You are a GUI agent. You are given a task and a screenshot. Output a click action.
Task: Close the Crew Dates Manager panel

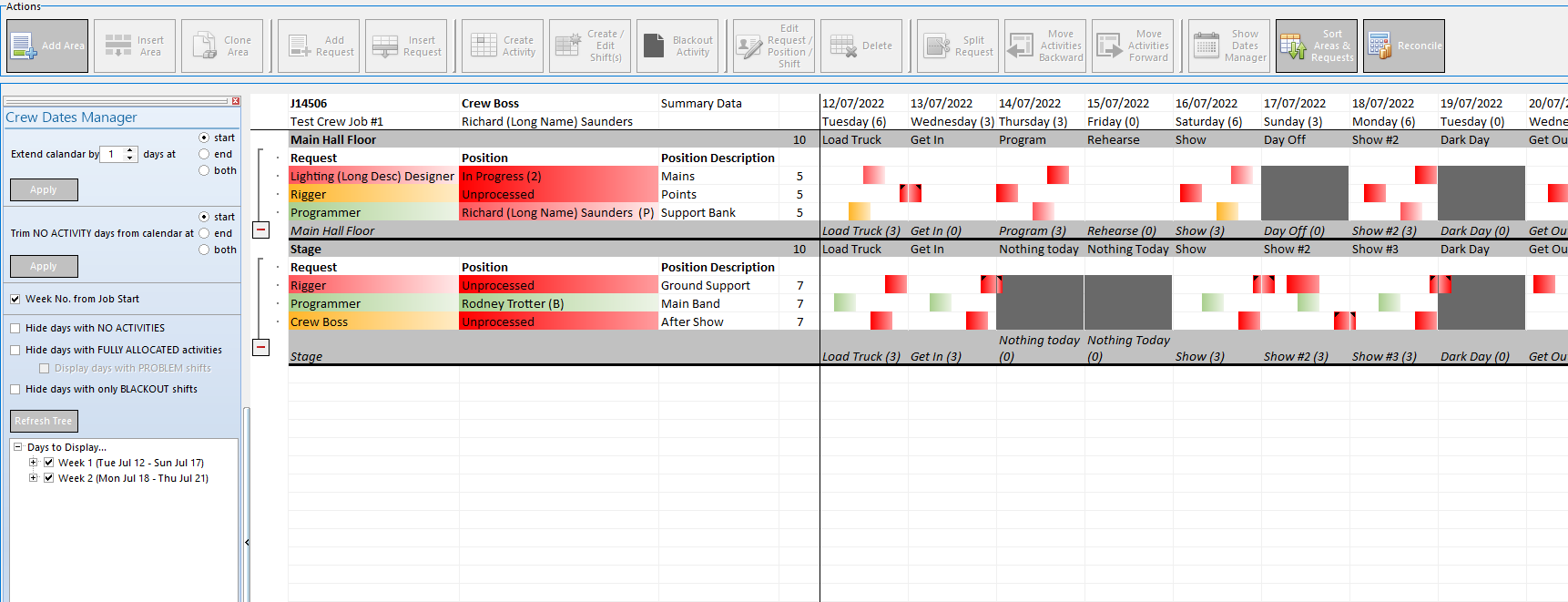tap(235, 101)
